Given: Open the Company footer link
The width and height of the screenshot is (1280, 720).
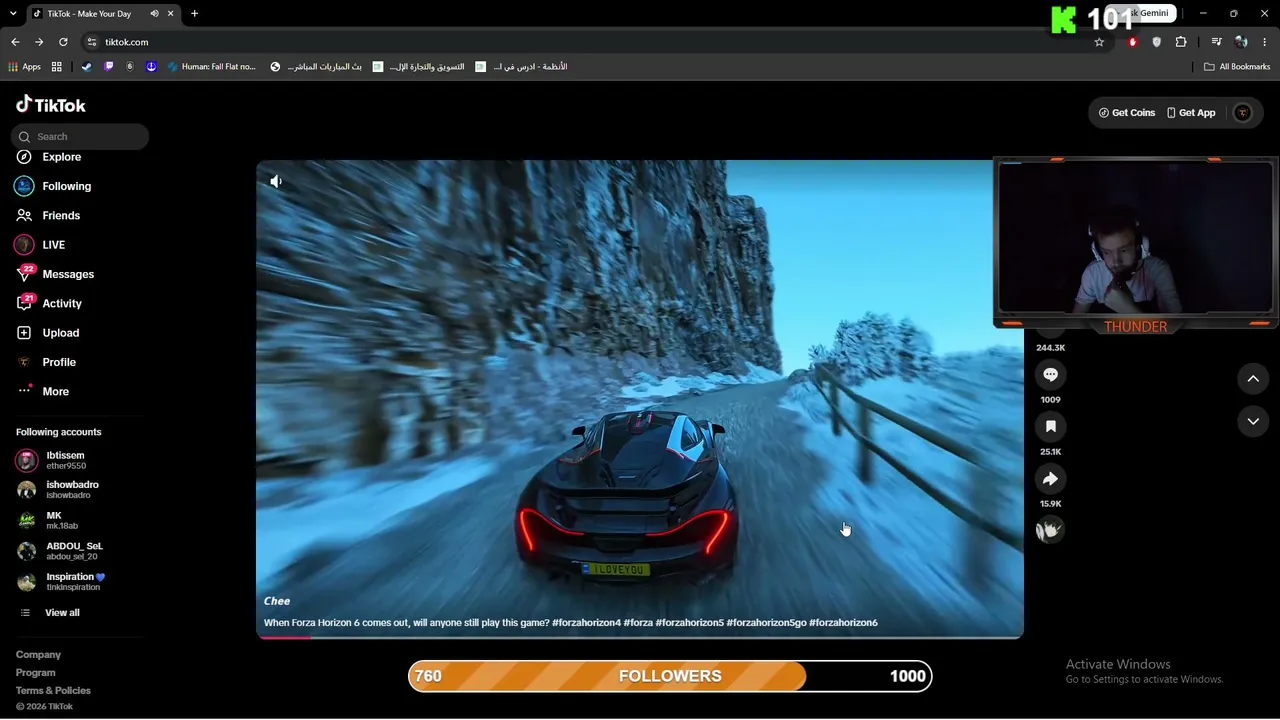Looking at the screenshot, I should point(38,655).
